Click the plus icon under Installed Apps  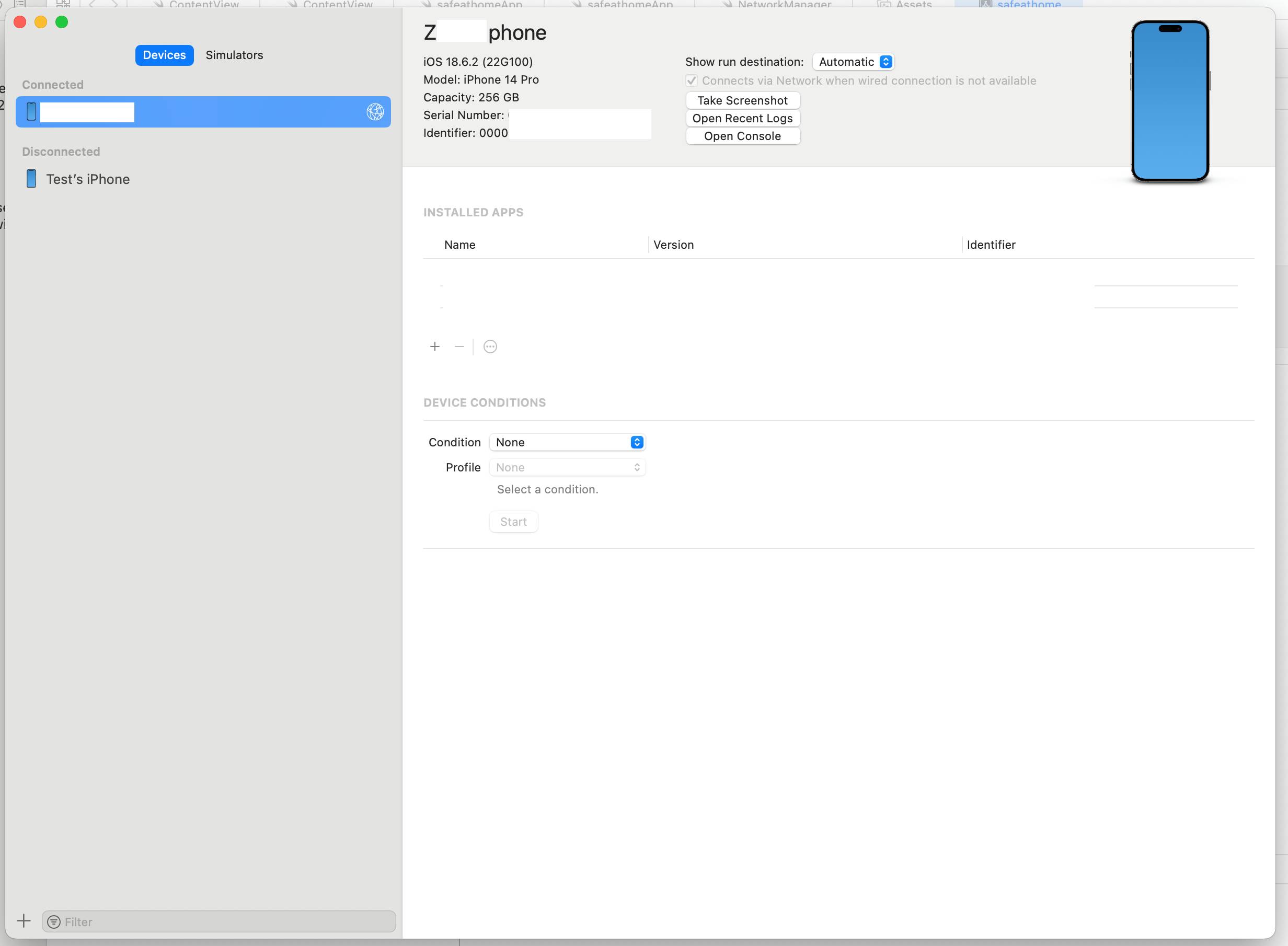(435, 347)
